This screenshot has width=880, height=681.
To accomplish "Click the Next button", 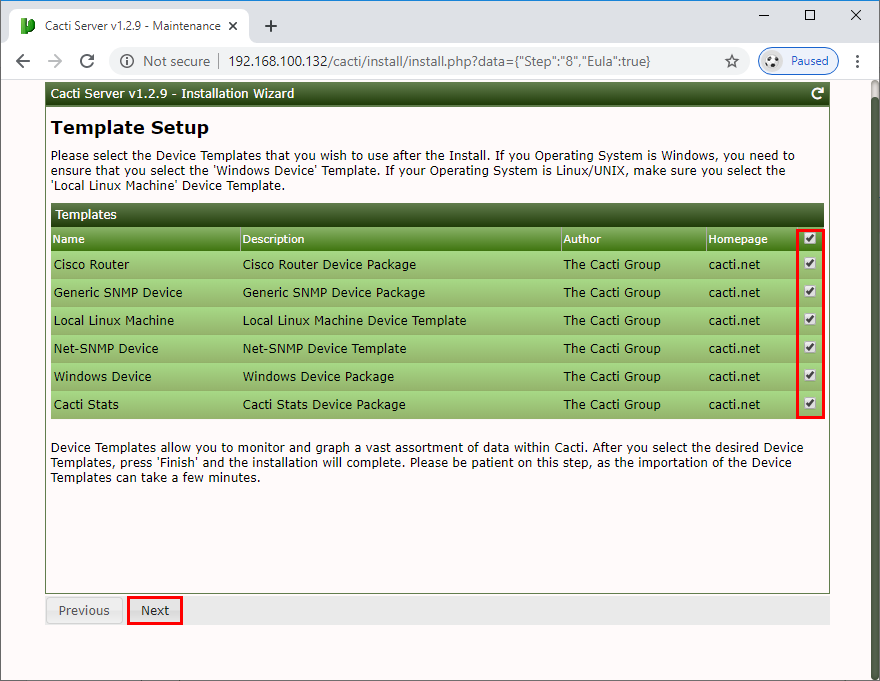I will pos(155,610).
